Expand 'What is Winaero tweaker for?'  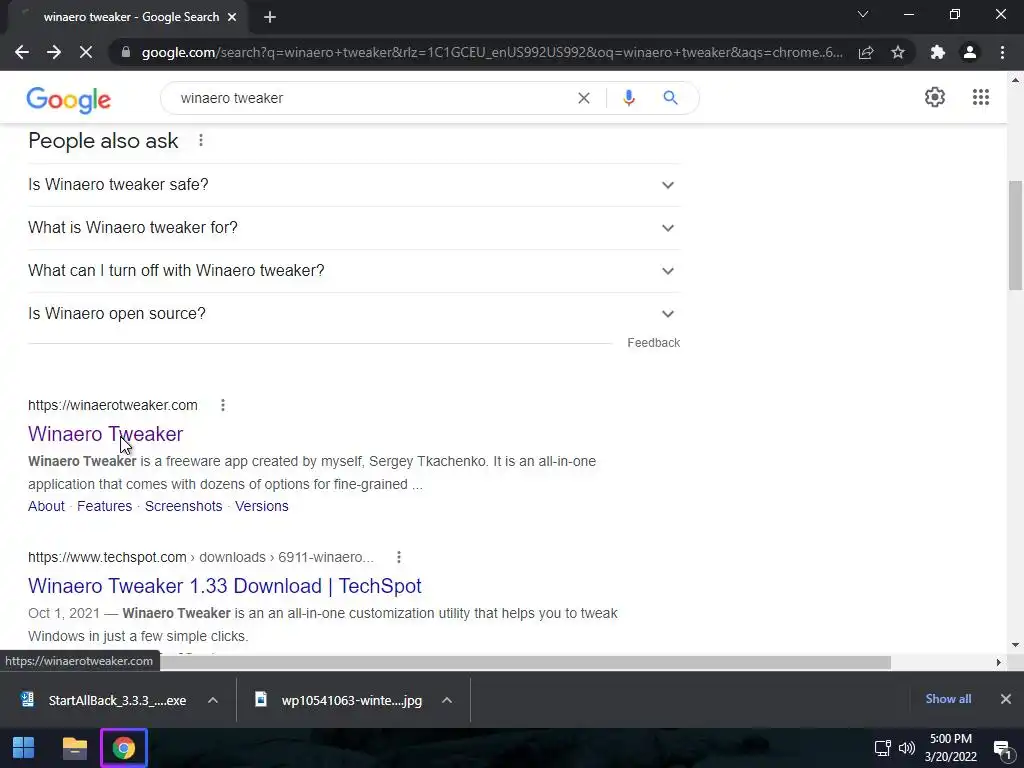[x=354, y=228]
